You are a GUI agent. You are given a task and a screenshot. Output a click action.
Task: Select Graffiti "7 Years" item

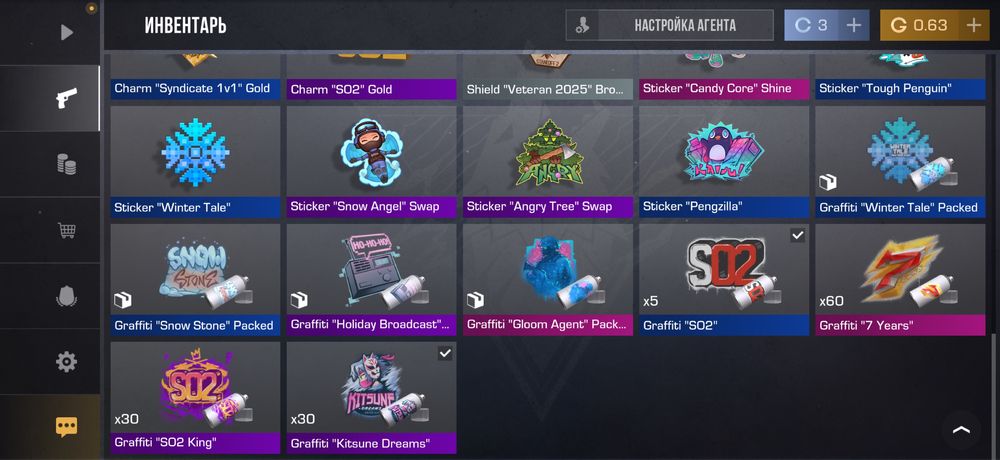[x=900, y=280]
